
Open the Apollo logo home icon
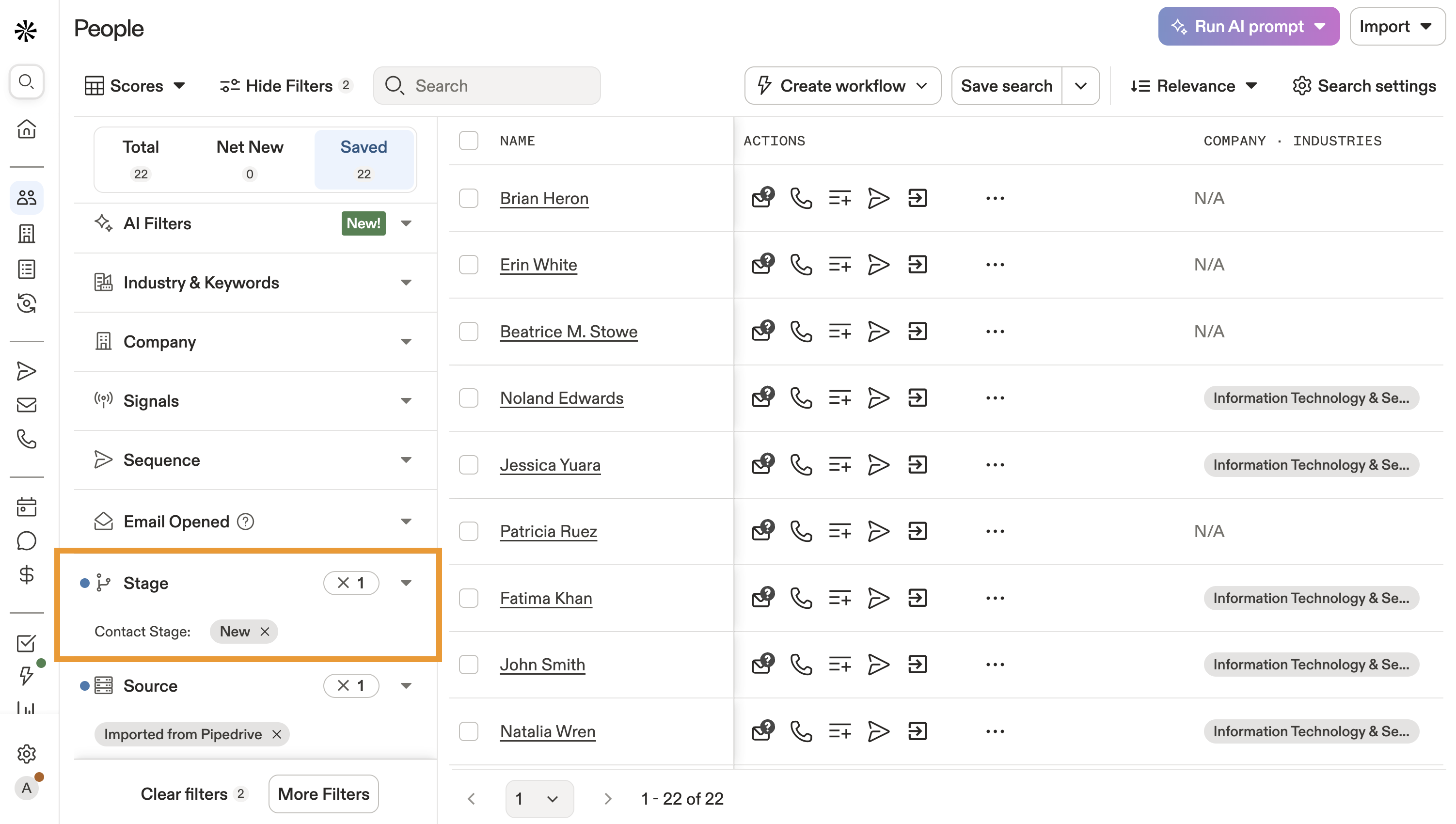[x=26, y=30]
